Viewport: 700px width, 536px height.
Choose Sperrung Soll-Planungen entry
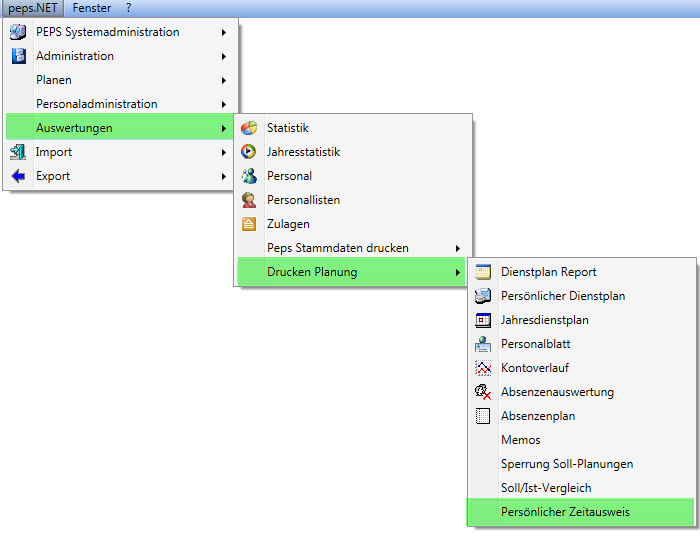pos(580,464)
